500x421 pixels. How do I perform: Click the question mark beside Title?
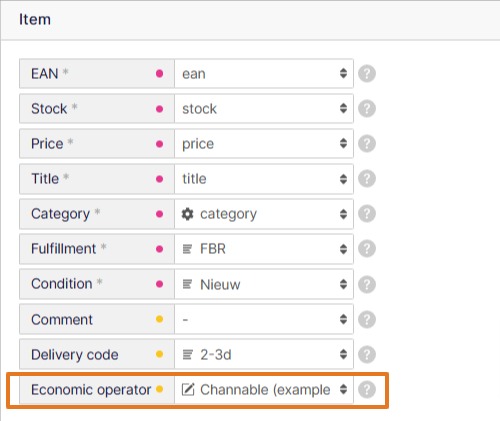click(367, 179)
